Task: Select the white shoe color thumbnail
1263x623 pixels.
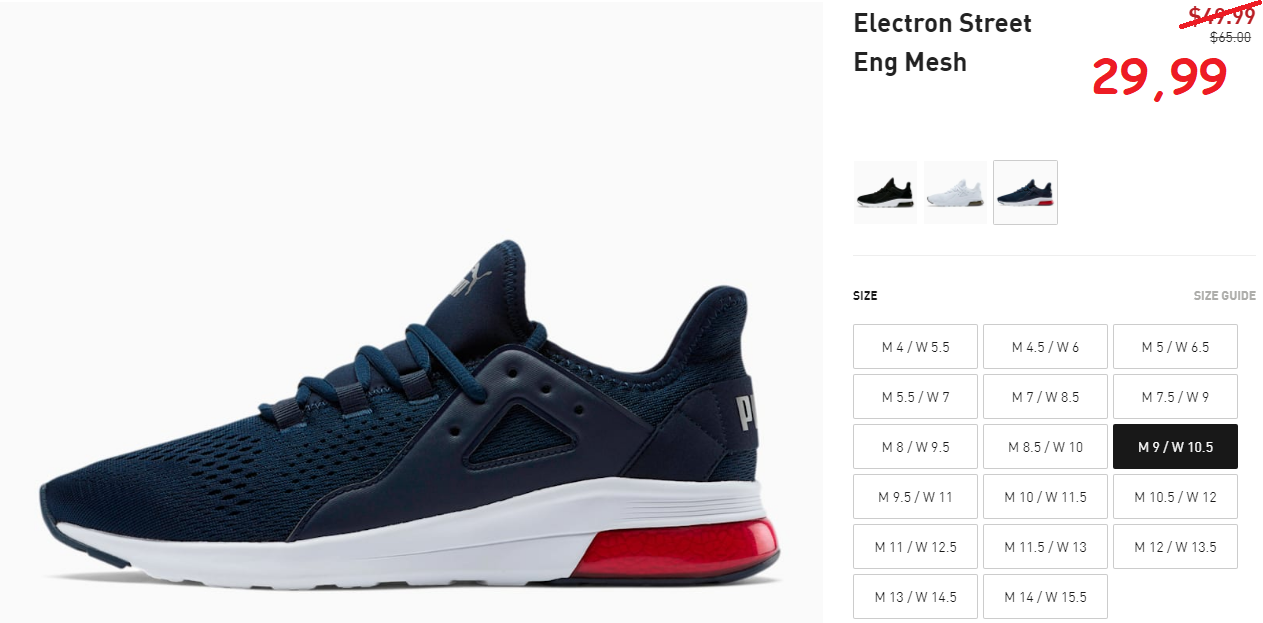Action: [x=955, y=192]
